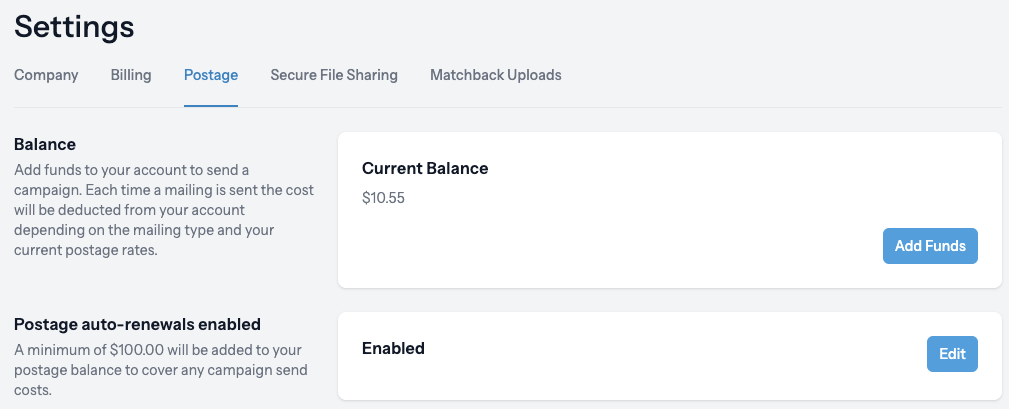Screen dimensions: 1009x409
Task: Select the $10.55 balance amount
Action: [384, 198]
